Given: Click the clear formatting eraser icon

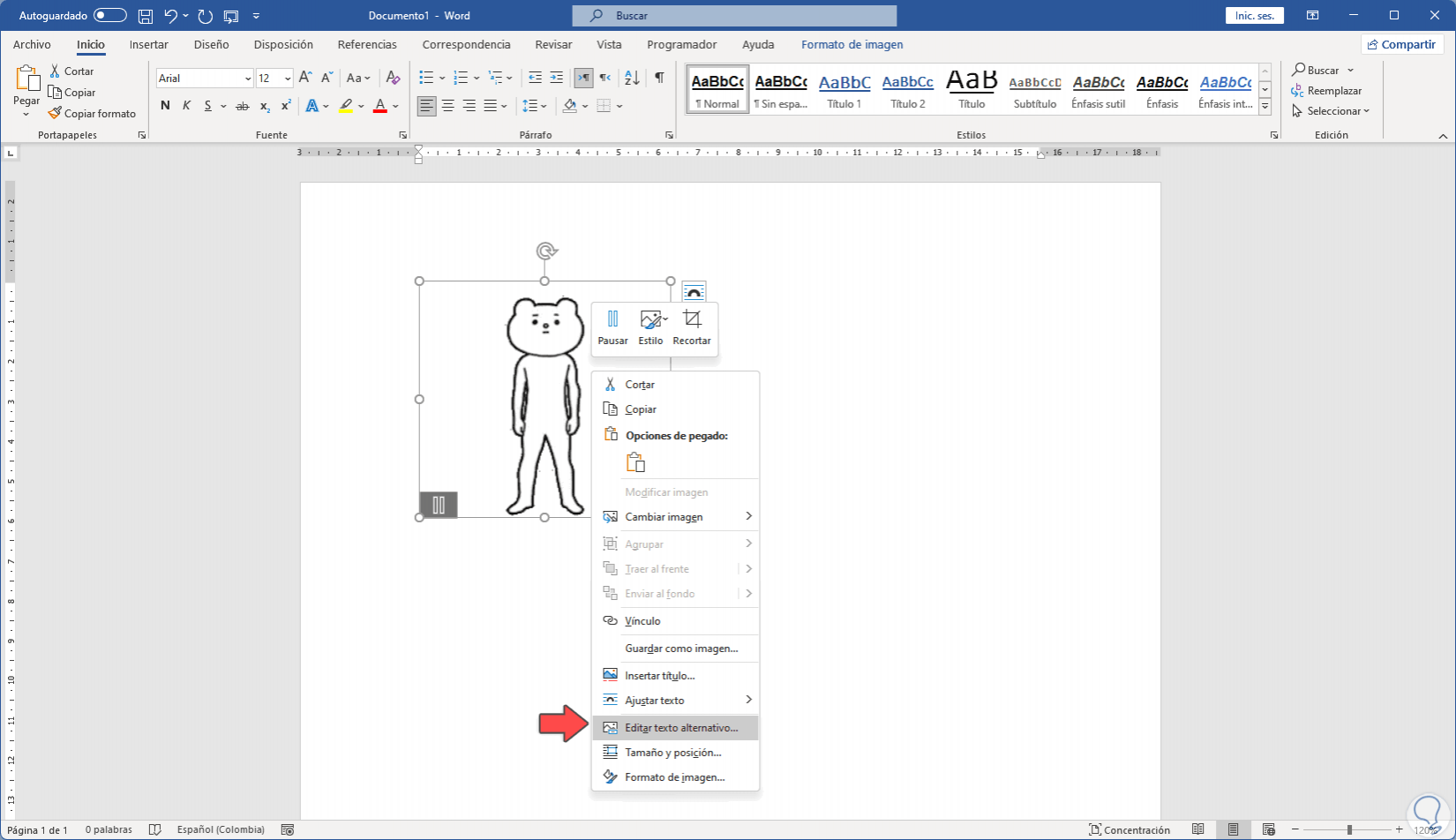Looking at the screenshot, I should coord(394,78).
